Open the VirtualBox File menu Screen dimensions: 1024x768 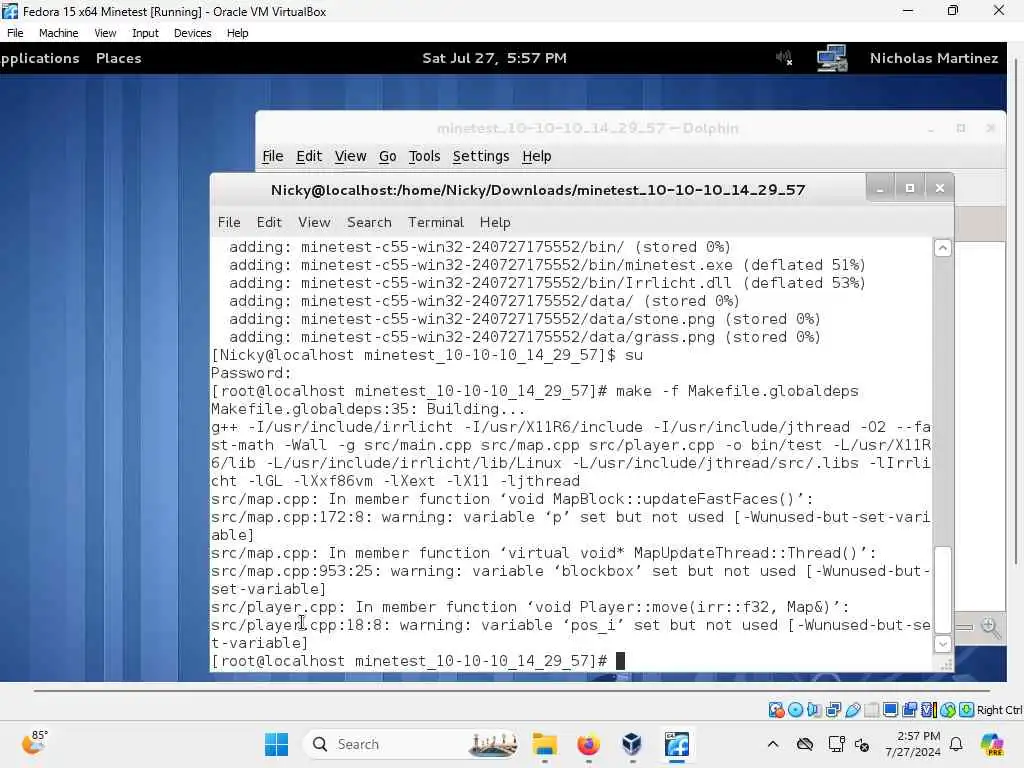coord(15,33)
